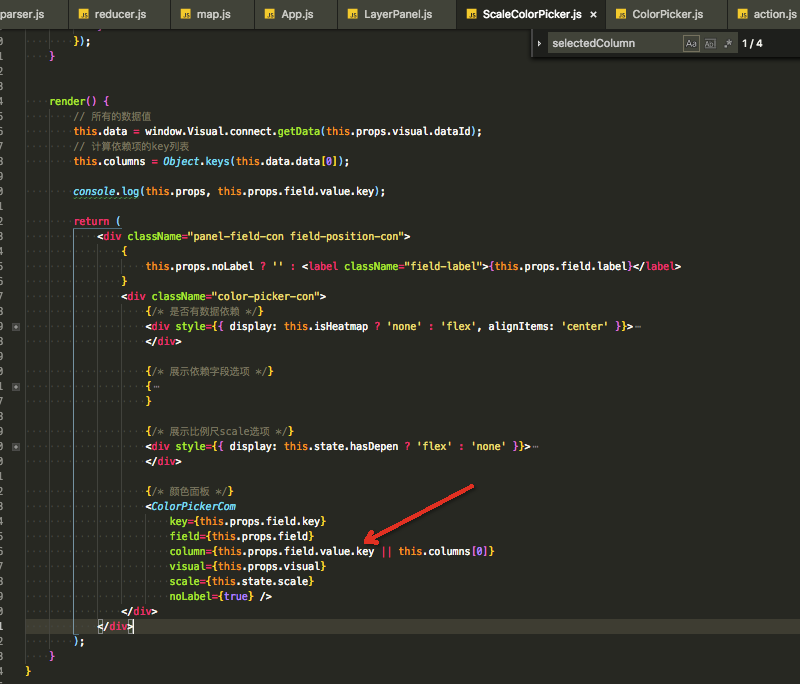The image size is (800, 684).
Task: Click the 计算依赖项的key列表 comment line
Action: point(131,146)
